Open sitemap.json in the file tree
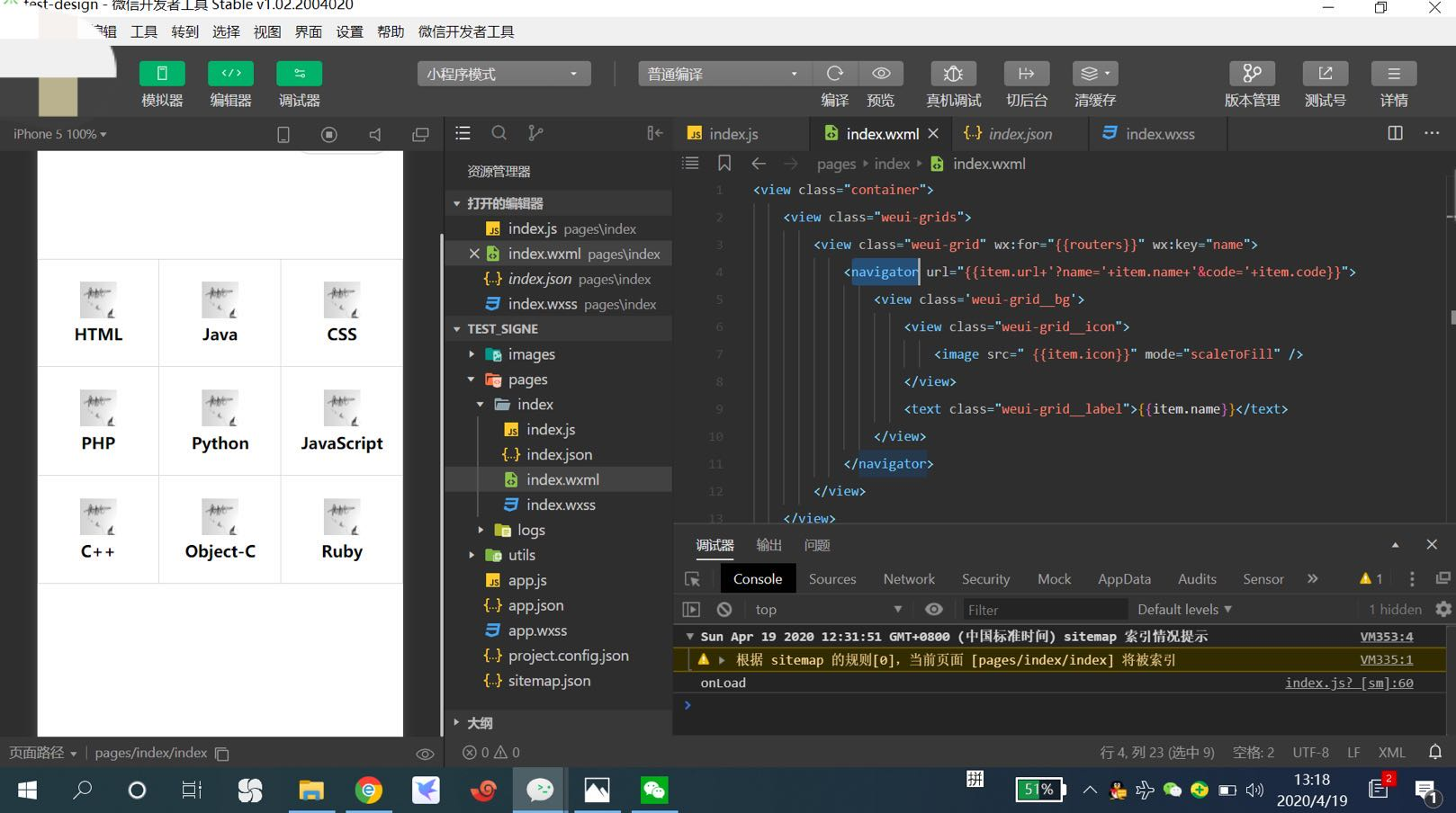The image size is (1456, 813). tap(558, 681)
